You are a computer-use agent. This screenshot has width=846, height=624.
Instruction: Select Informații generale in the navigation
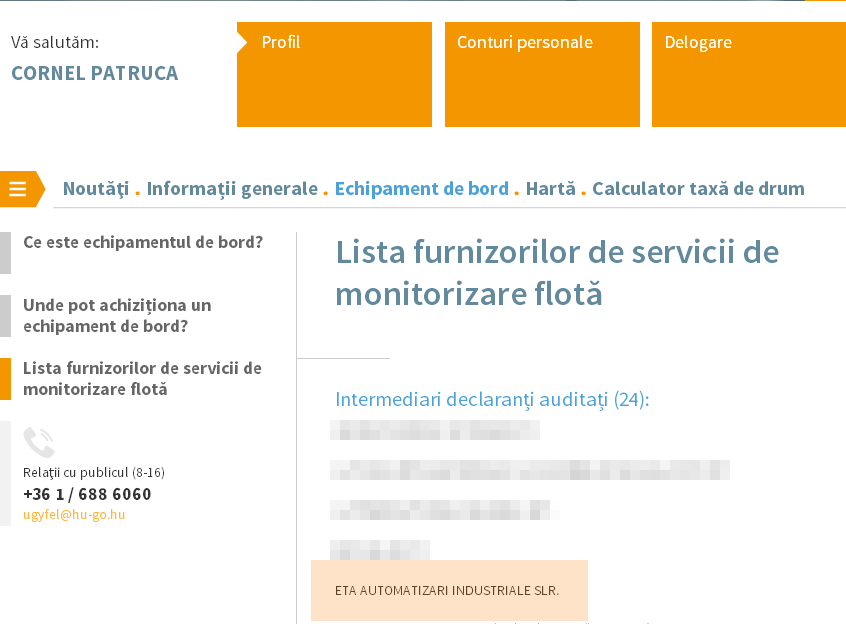pyautogui.click(x=232, y=189)
